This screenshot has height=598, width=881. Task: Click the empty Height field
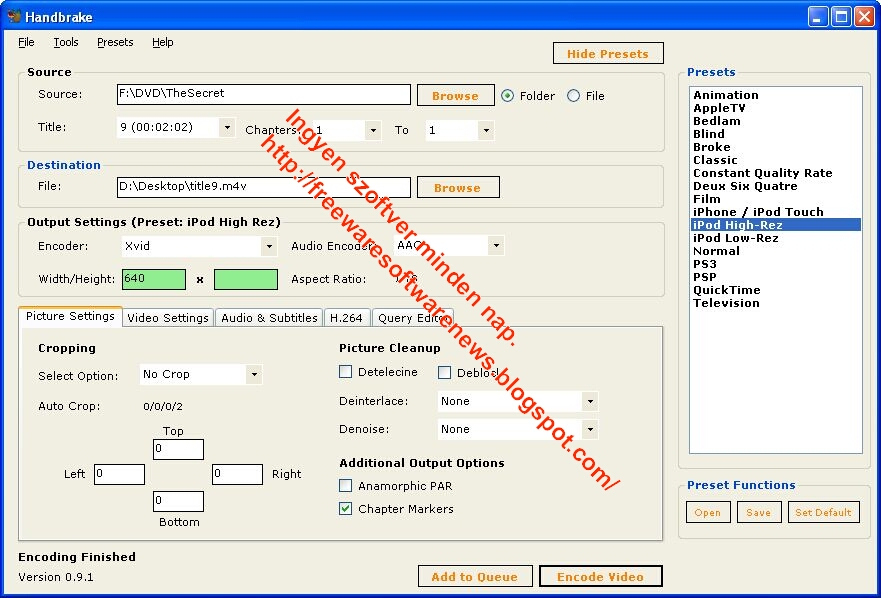(246, 279)
